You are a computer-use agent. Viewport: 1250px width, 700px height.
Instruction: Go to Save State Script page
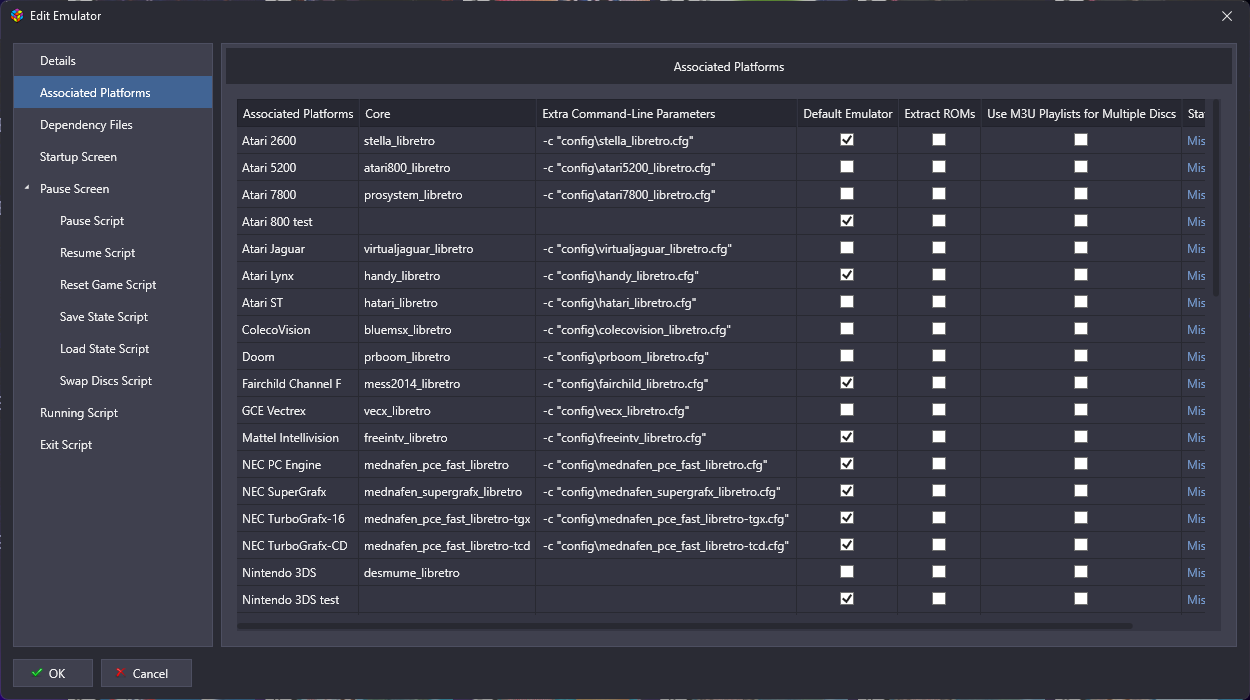(104, 317)
